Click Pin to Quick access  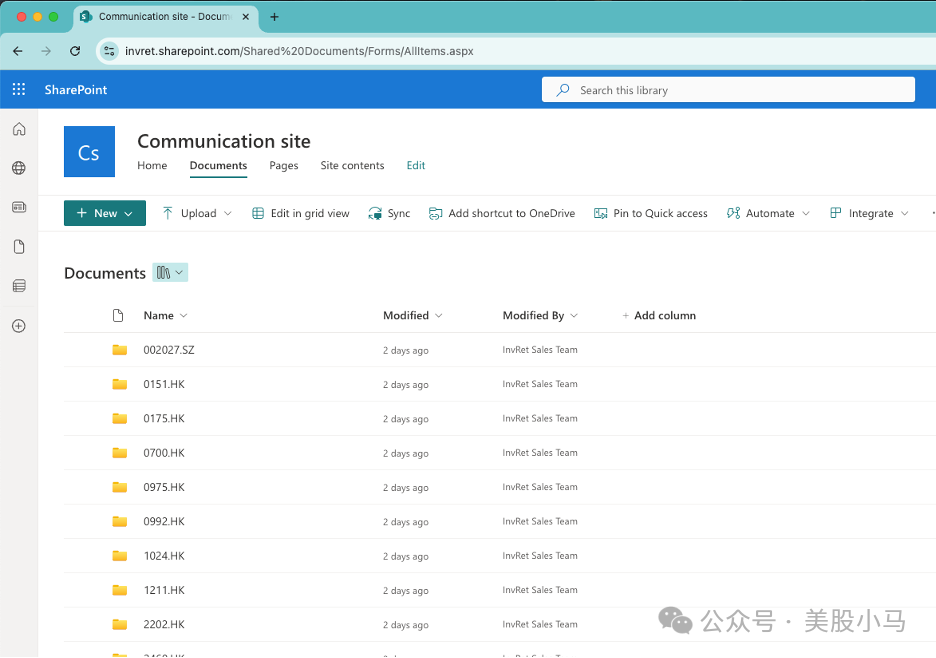[x=651, y=213]
